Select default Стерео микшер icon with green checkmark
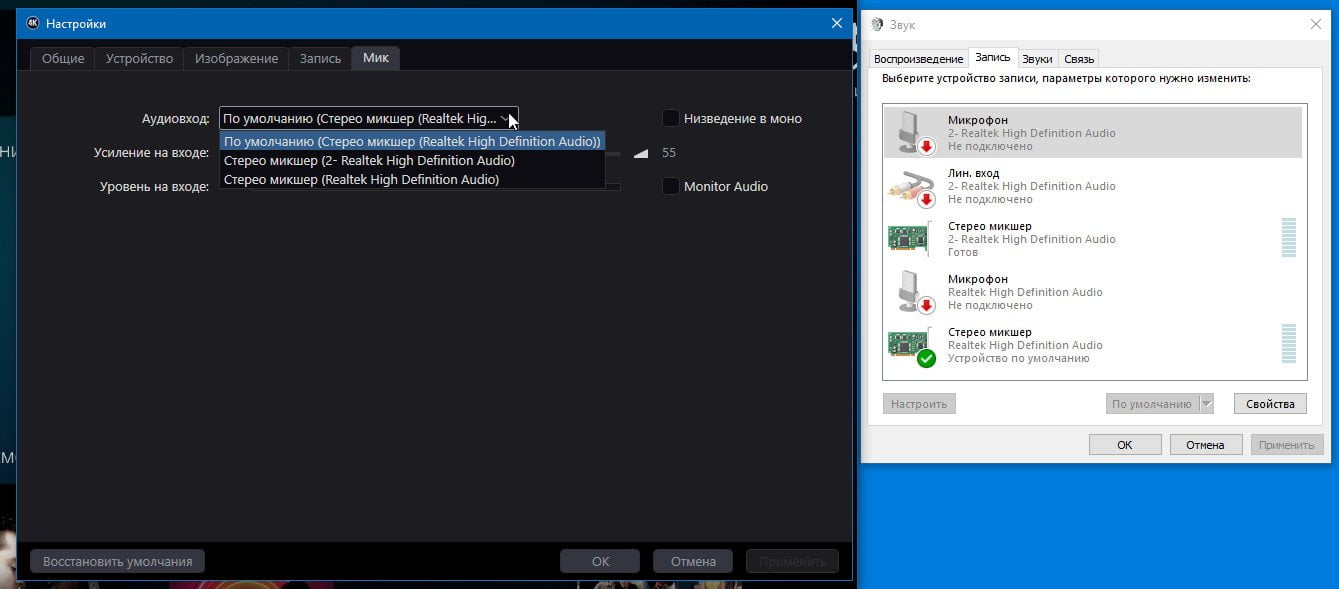Viewport: 1339px width, 589px height. click(x=911, y=345)
